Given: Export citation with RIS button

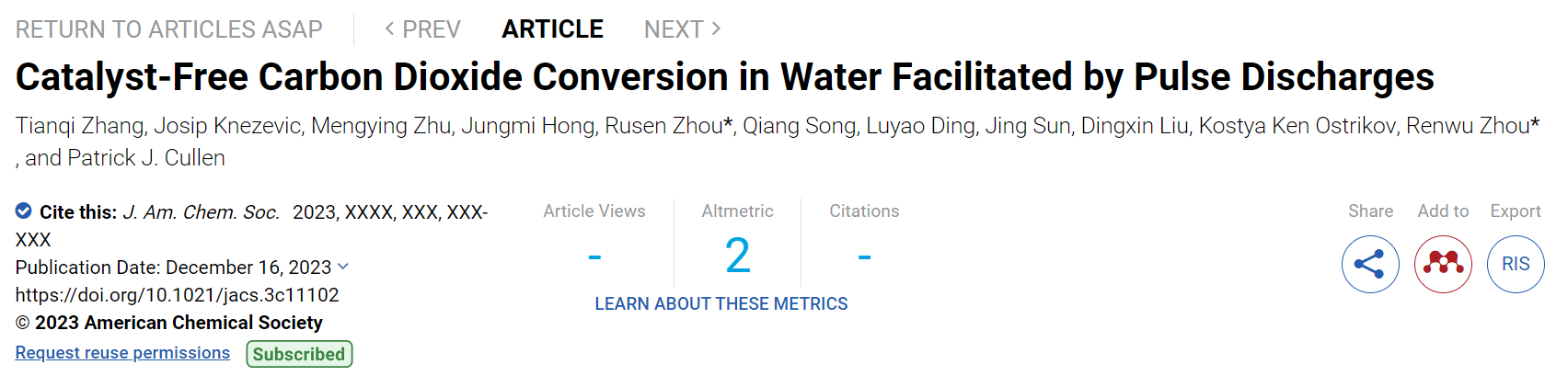Looking at the screenshot, I should point(1516,264).
